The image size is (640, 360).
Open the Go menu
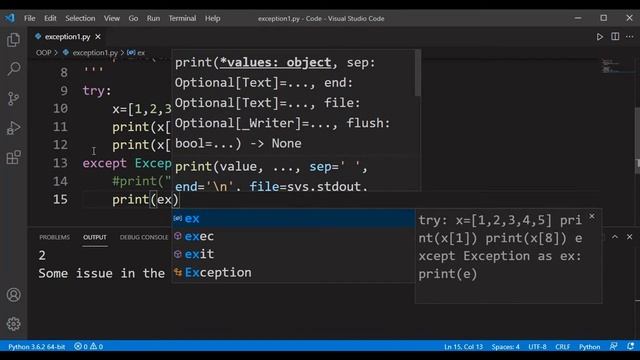[x=133, y=18]
